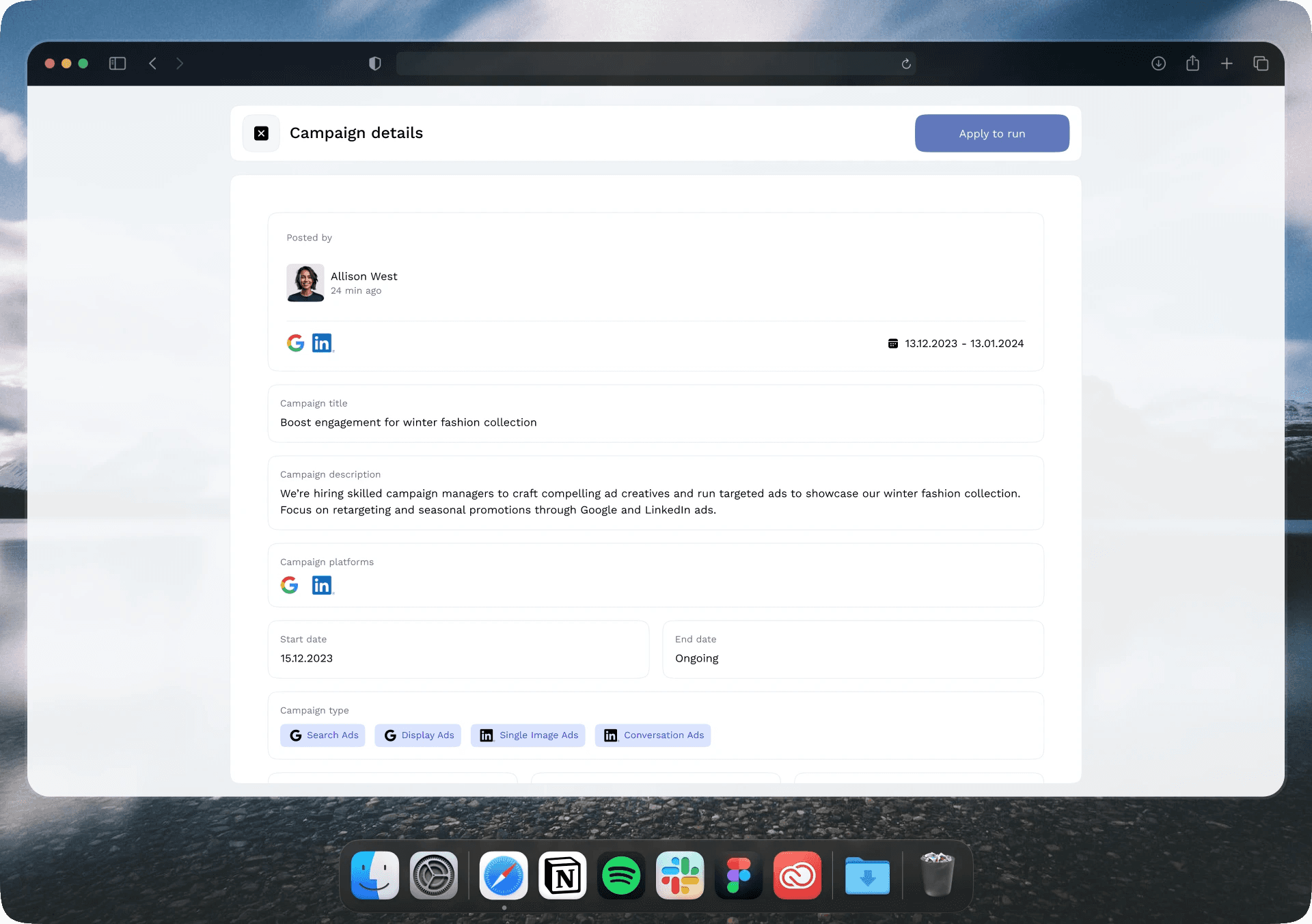The image size is (1312, 924).
Task: Close campaign details with X icon
Action: pos(261,133)
